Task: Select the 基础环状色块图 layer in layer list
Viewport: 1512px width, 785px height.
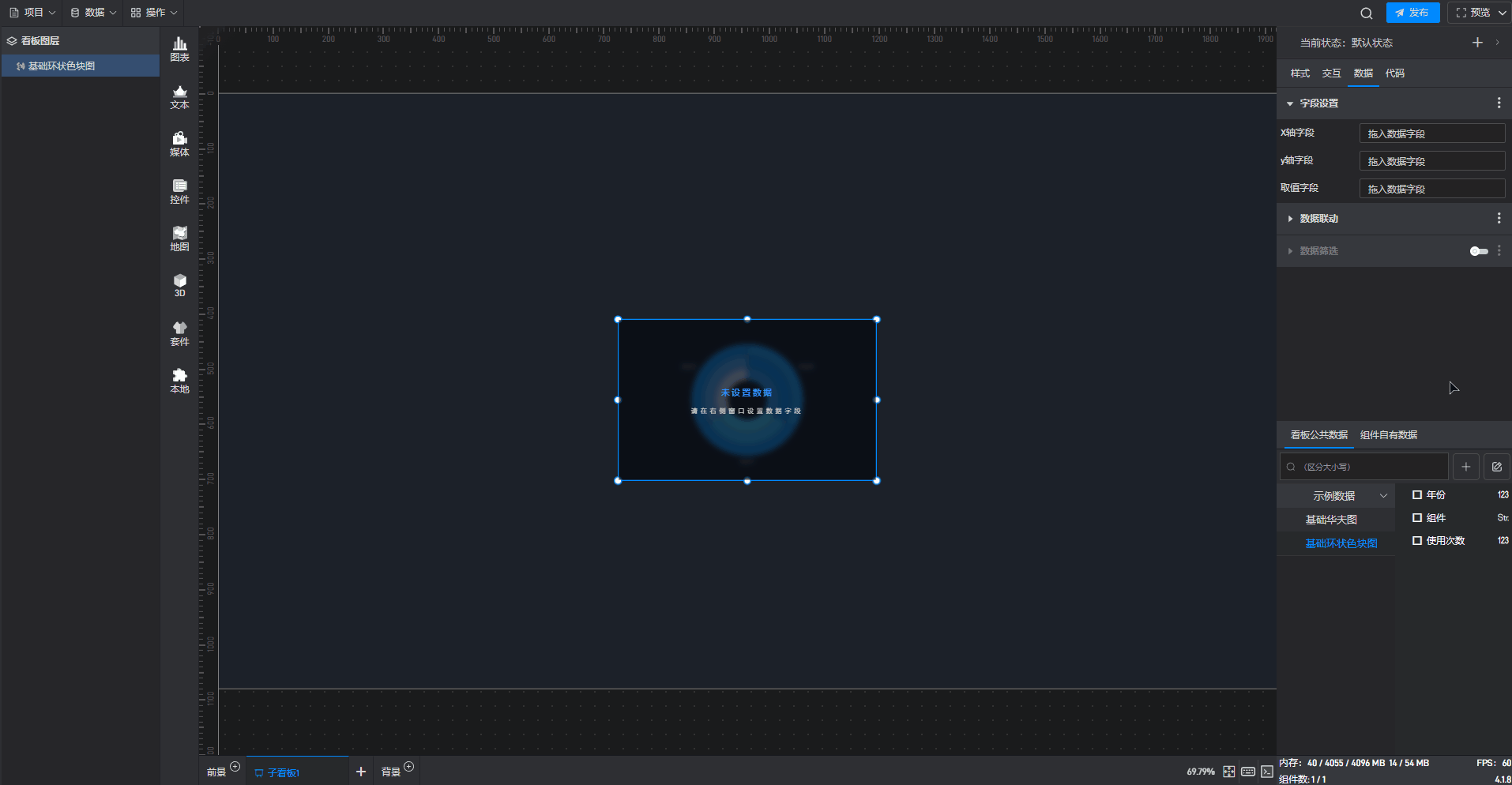Action: pyautogui.click(x=62, y=66)
